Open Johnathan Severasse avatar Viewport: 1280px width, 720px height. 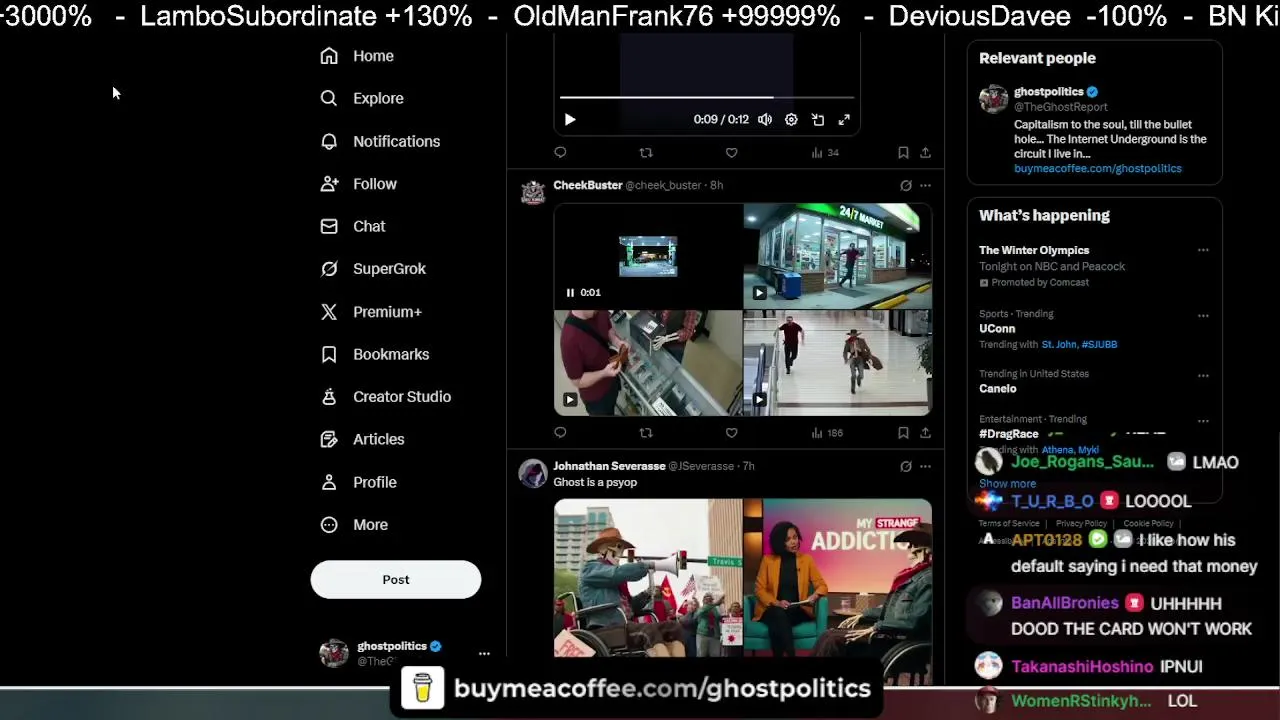coord(533,473)
